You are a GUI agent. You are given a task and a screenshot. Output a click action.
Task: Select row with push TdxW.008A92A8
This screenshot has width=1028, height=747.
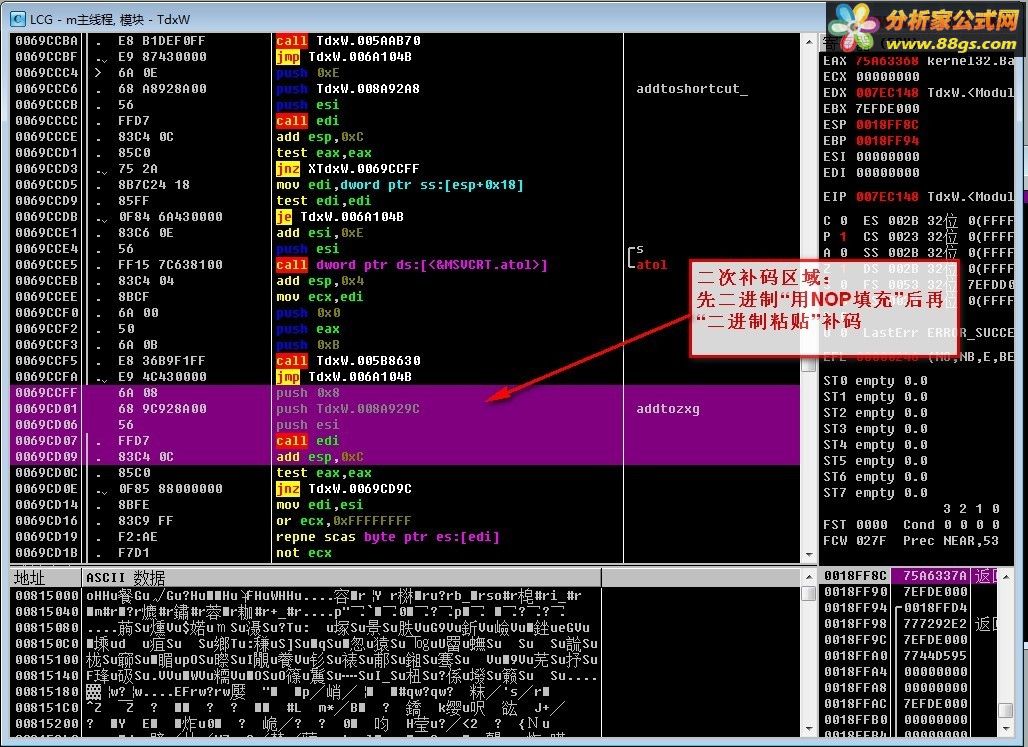[405, 89]
